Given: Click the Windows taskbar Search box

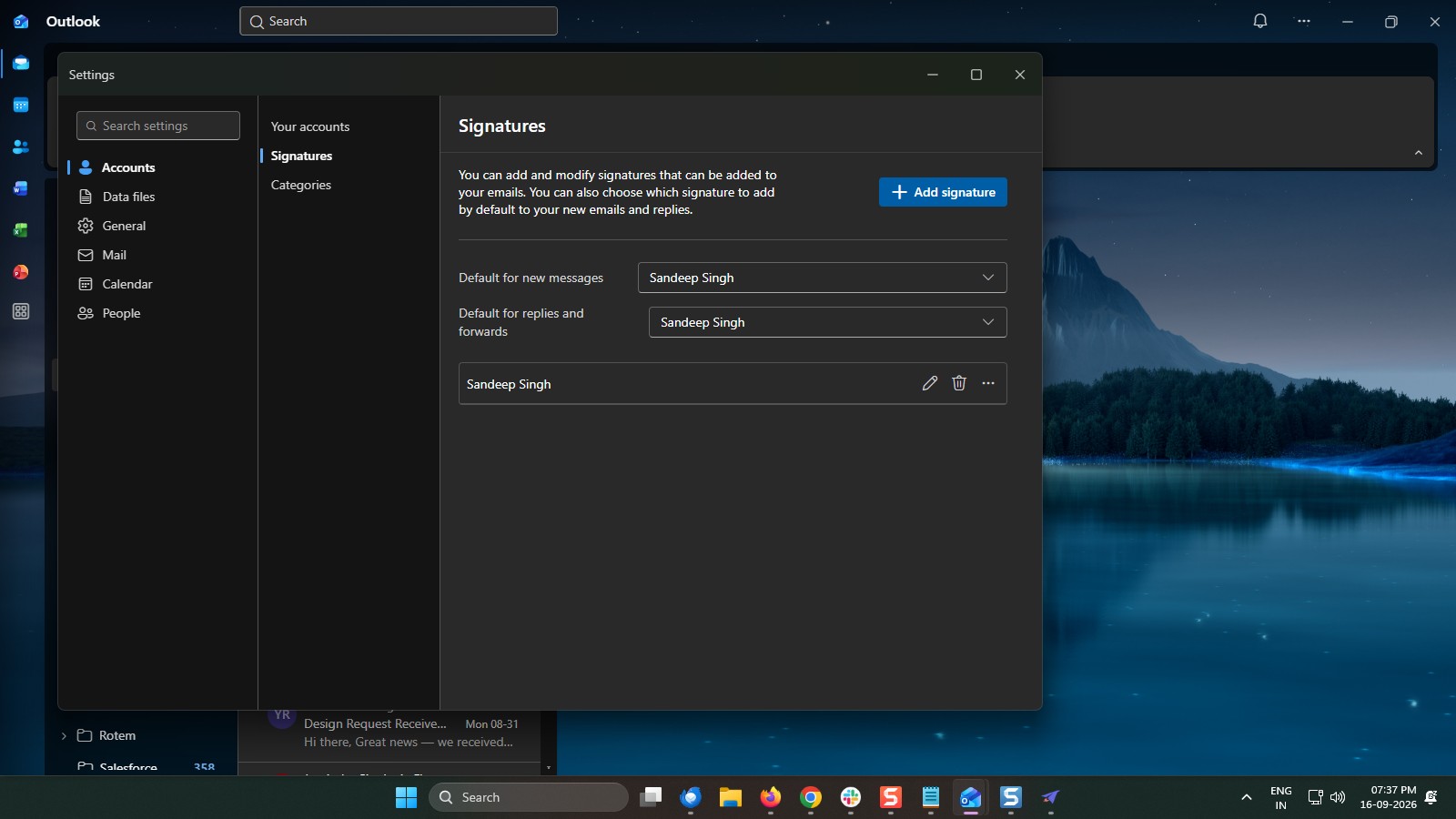Looking at the screenshot, I should click(x=529, y=797).
